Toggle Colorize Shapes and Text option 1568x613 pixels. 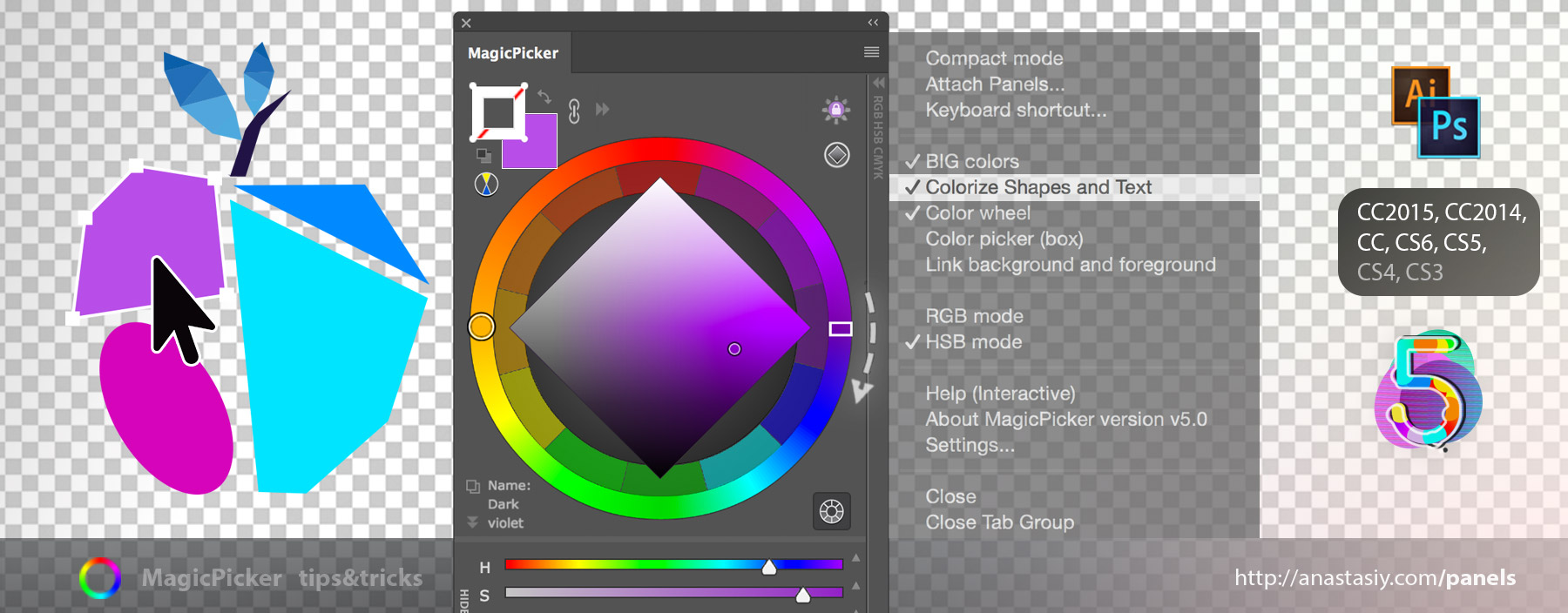tap(1075, 187)
